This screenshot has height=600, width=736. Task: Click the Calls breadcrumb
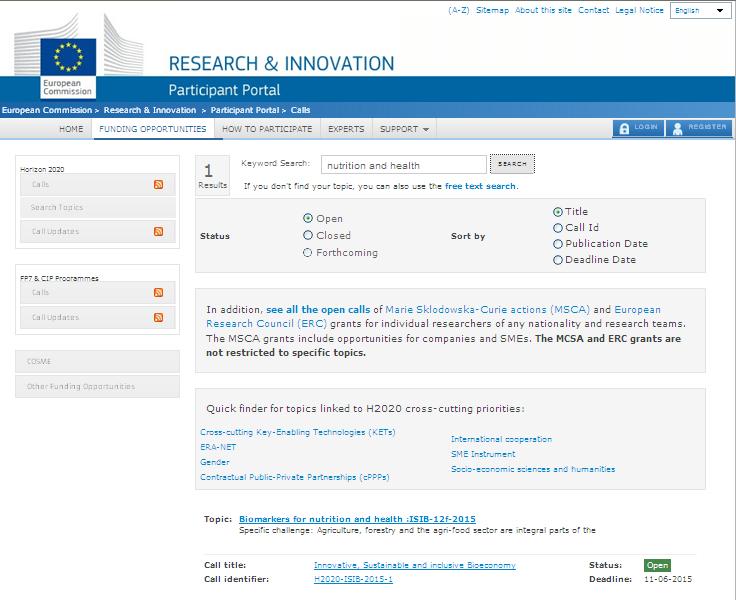point(300,110)
